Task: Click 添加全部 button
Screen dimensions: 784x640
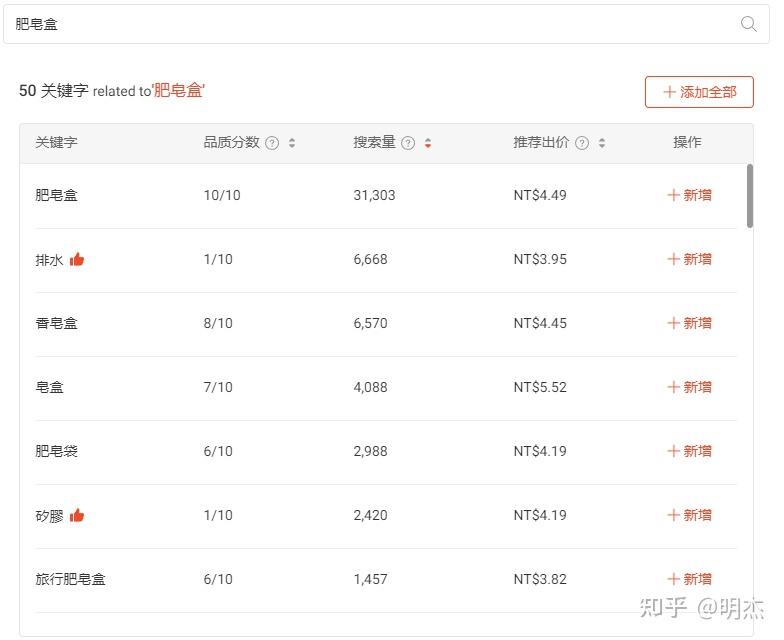Action: pyautogui.click(x=699, y=92)
